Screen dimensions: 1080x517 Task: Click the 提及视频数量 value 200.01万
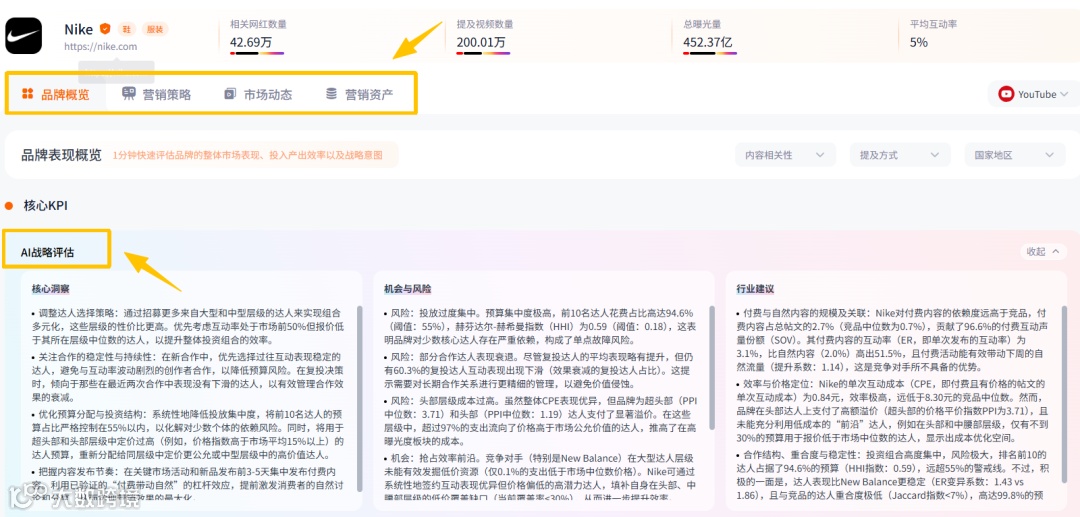481,42
